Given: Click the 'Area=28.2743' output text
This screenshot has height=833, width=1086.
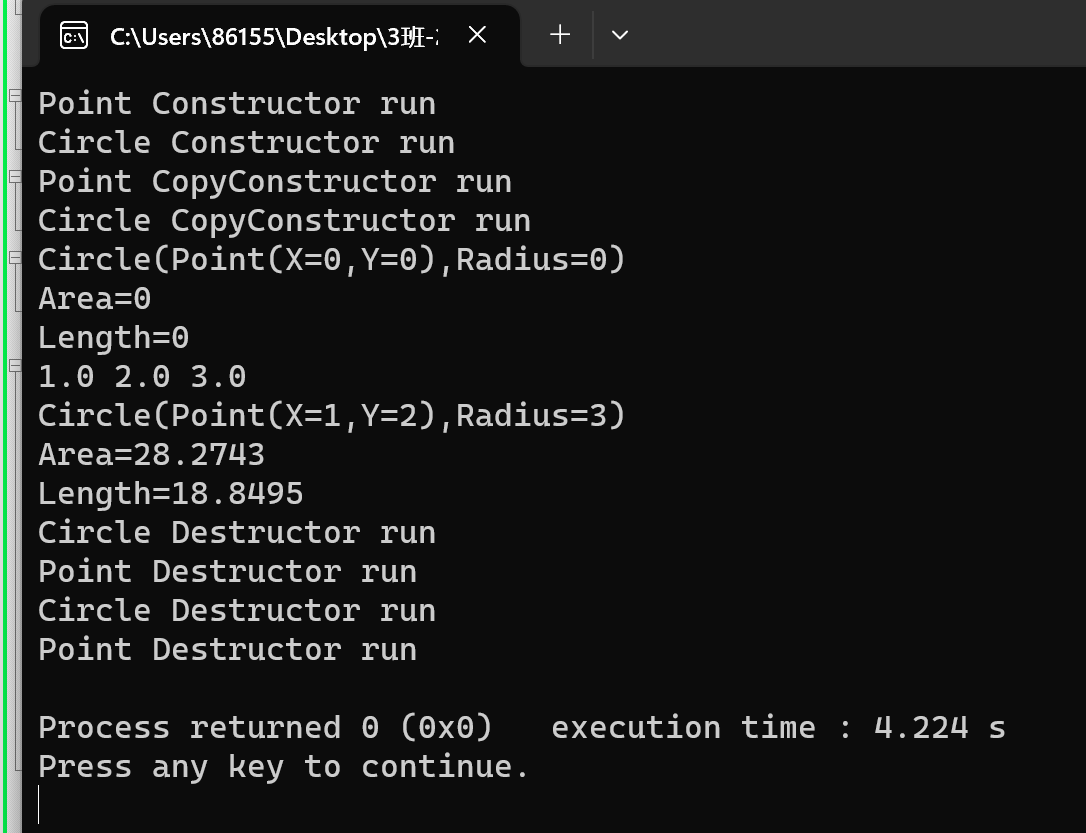Looking at the screenshot, I should (151, 455).
